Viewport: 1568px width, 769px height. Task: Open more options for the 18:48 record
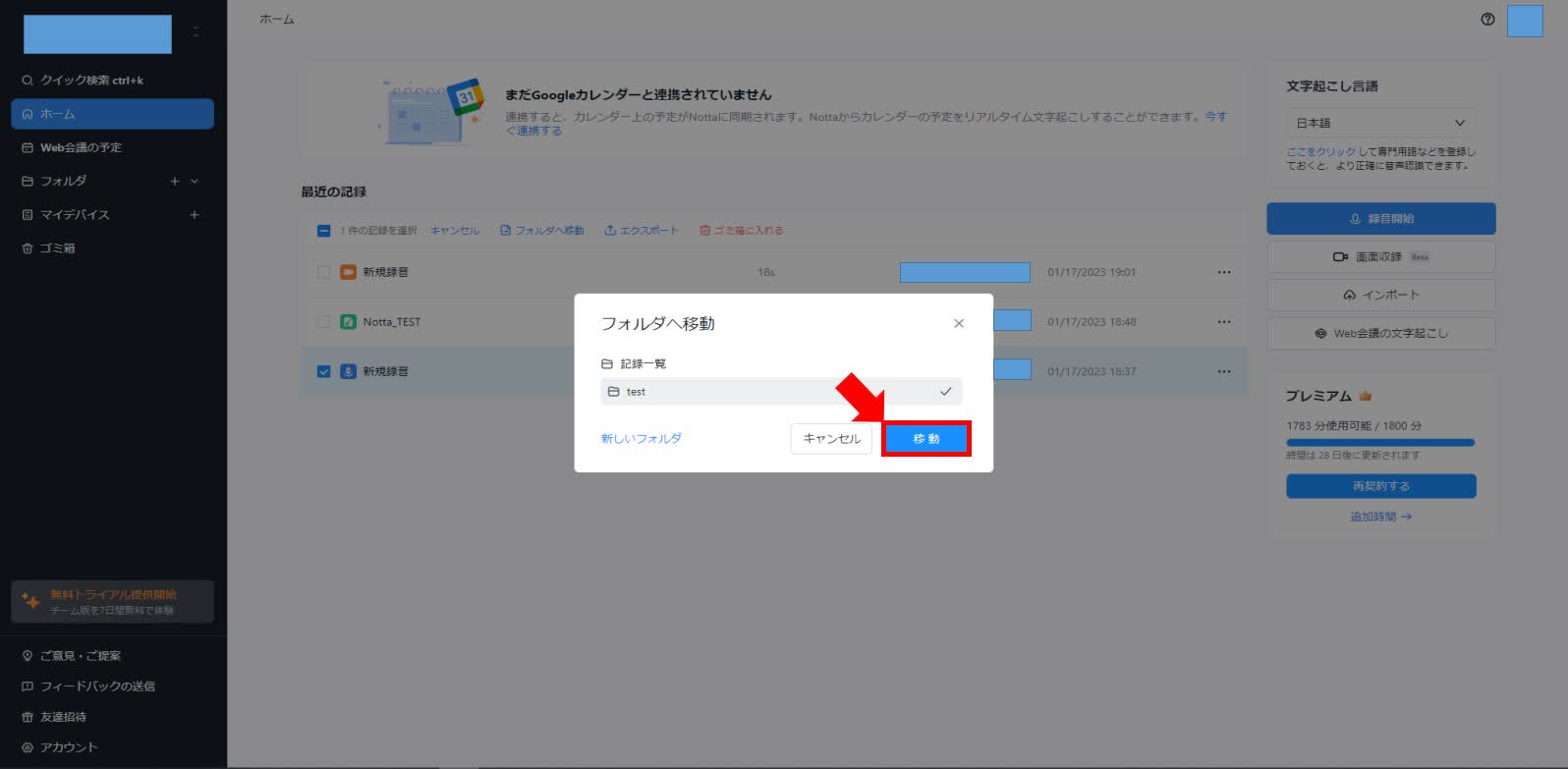pos(1224,321)
